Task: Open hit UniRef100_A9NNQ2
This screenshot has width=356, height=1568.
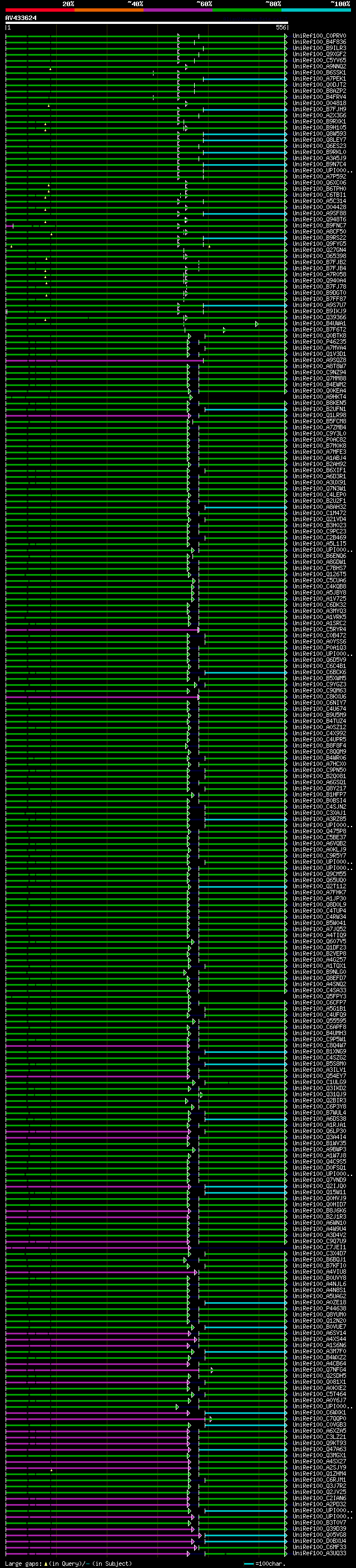Action: point(319,66)
